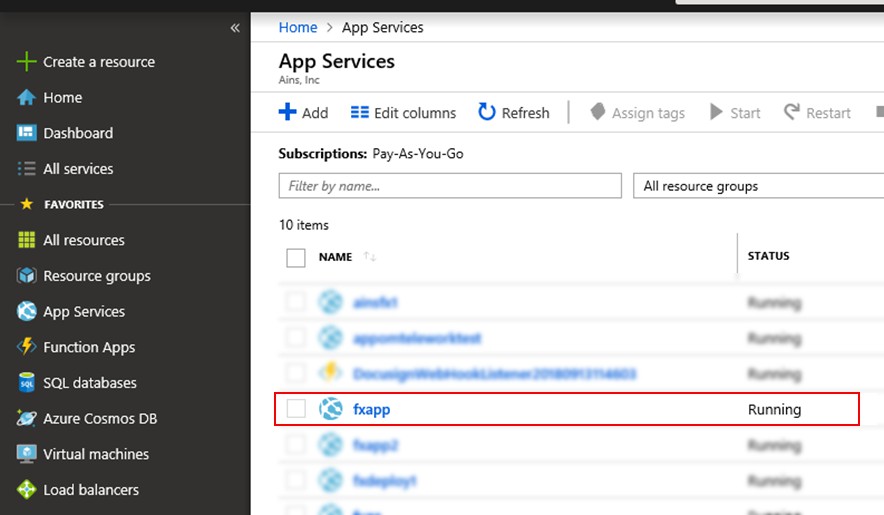Image resolution: width=884 pixels, height=515 pixels.
Task: Click the Azure Cosmos DB planet icon
Action: (26, 418)
